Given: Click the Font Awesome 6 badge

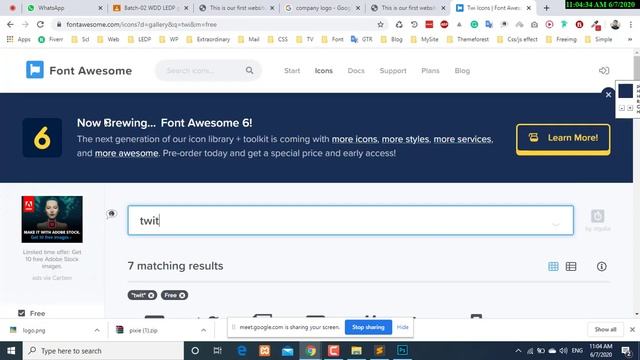Looking at the screenshot, I should point(42,138).
